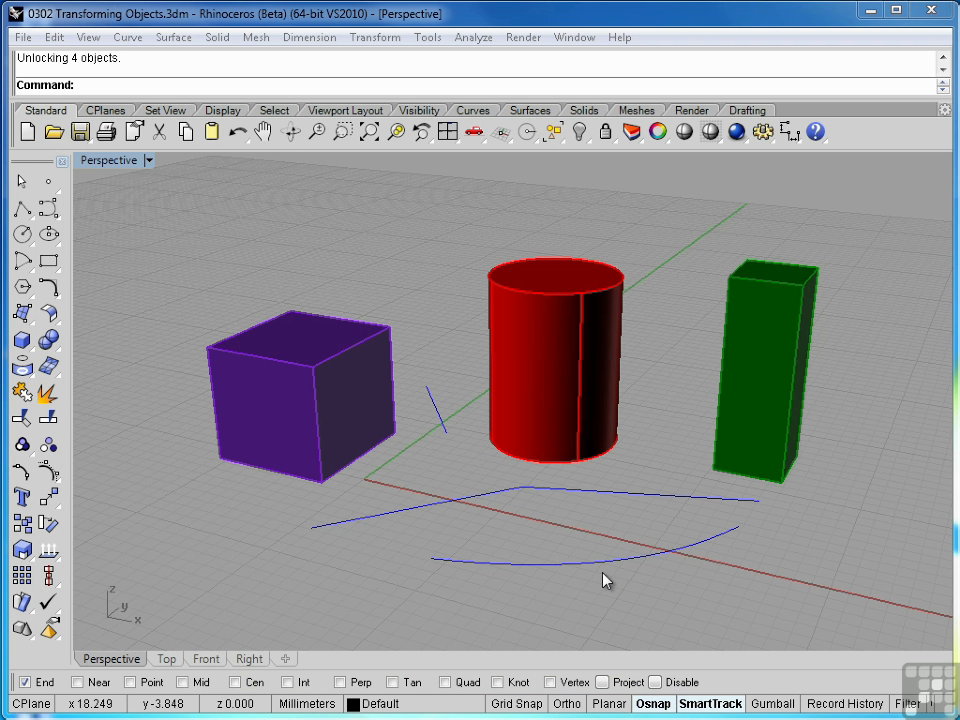The height and width of the screenshot is (720, 960).
Task: Toggle Osnap in status bar
Action: click(653, 704)
